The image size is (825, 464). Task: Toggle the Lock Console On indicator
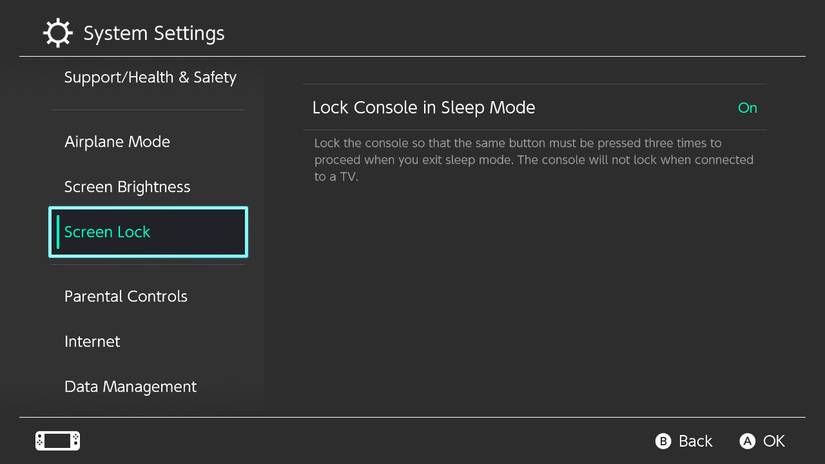coord(747,108)
